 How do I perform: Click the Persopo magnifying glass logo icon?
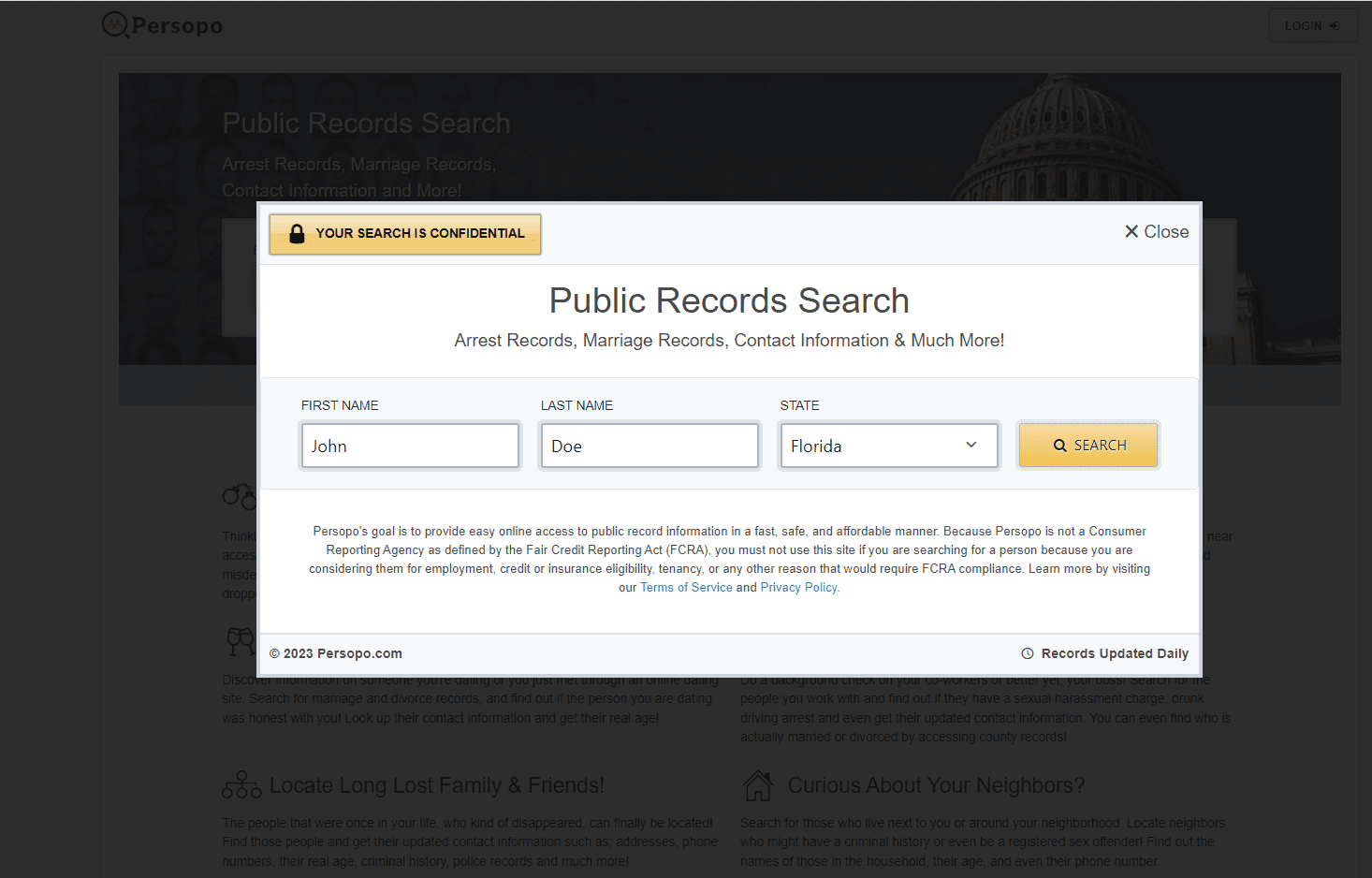[x=114, y=24]
